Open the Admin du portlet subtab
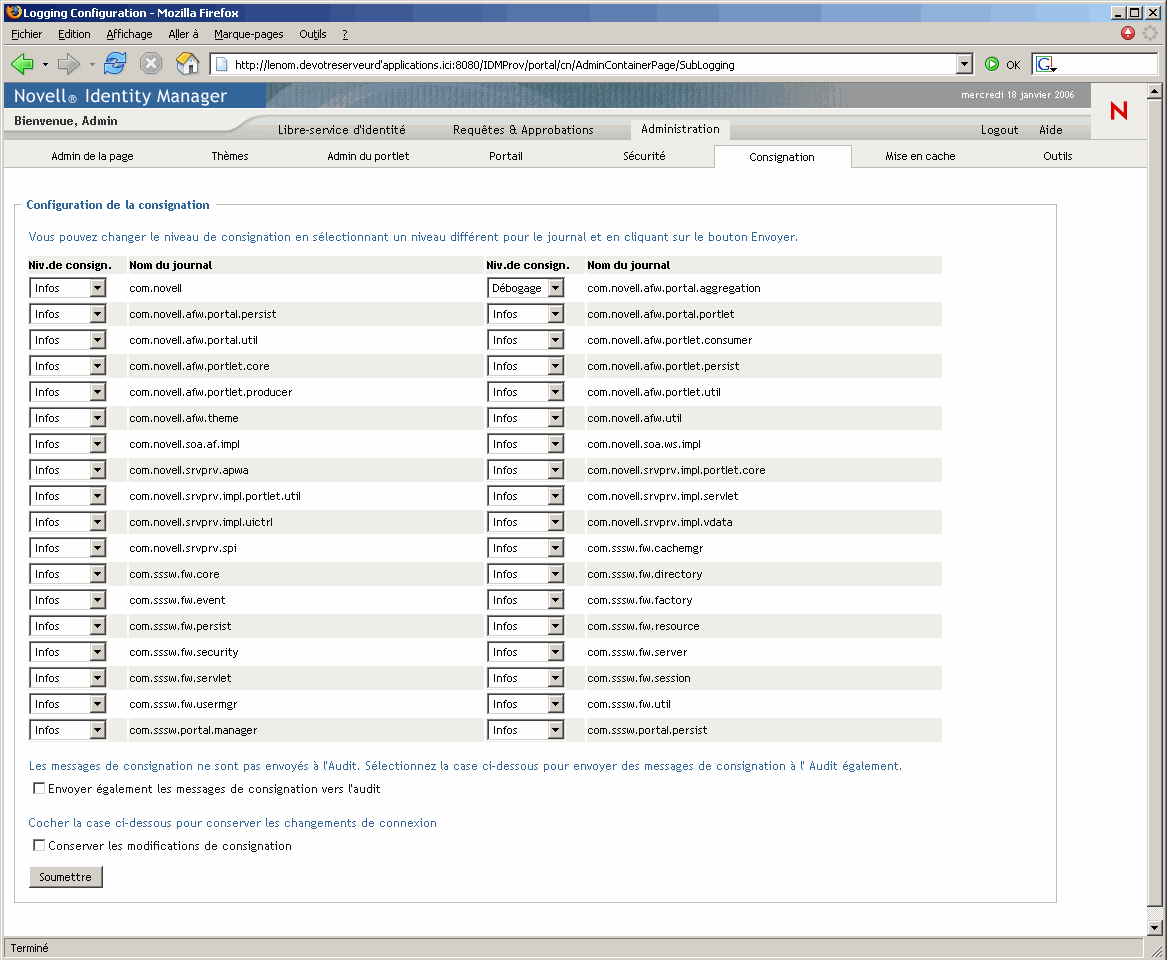The width and height of the screenshot is (1167, 960). [368, 156]
